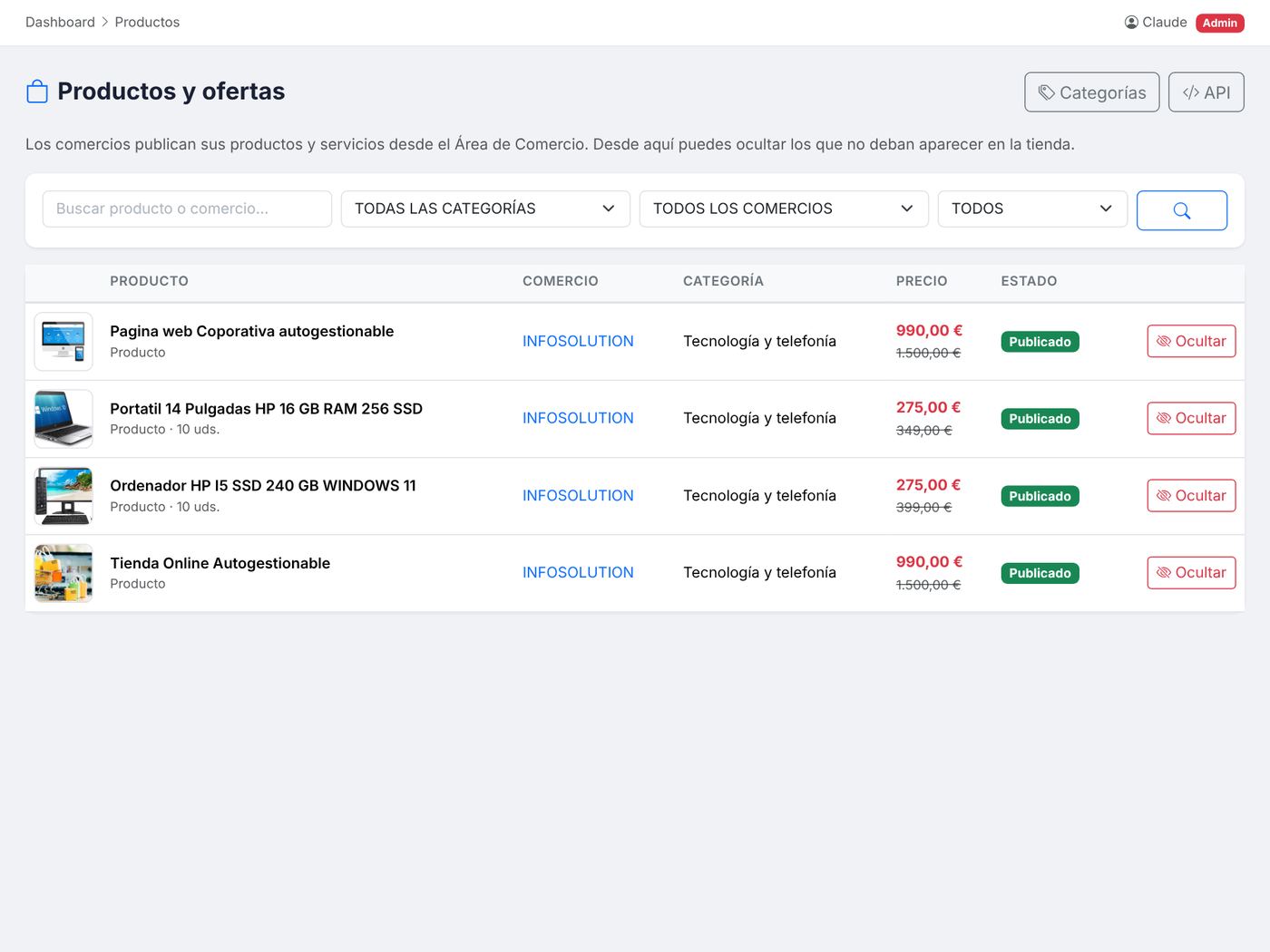Go to Dashboard in the breadcrumb
1270x952 pixels.
(x=60, y=22)
